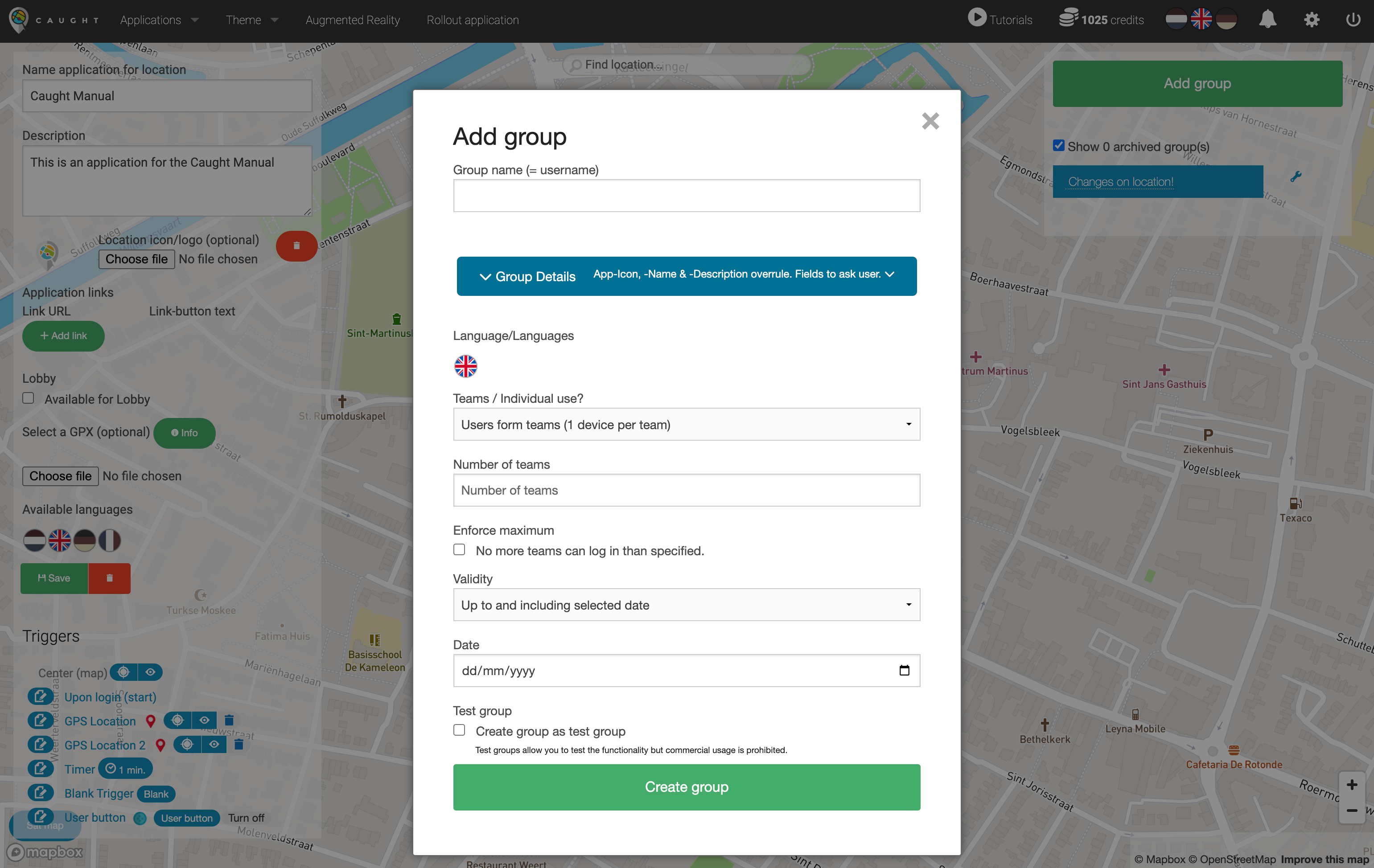Click the Changes on location link
Image resolution: width=1374 pixels, height=868 pixels.
tap(1120, 181)
